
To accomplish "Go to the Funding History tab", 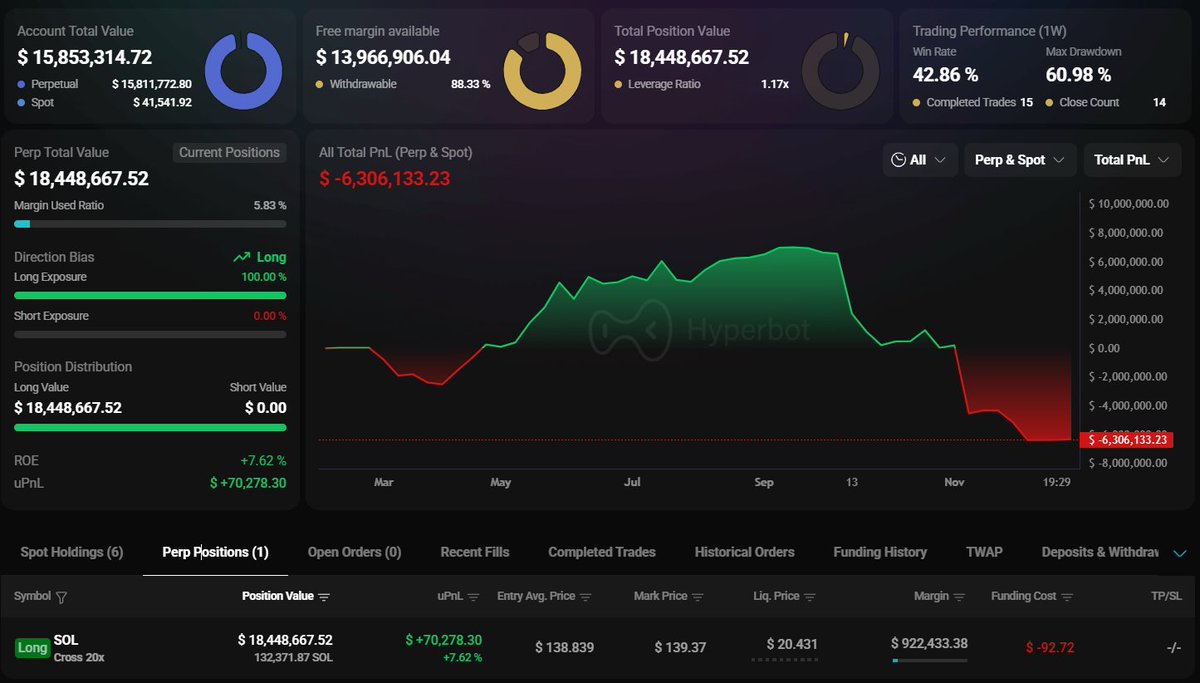I will 880,552.
